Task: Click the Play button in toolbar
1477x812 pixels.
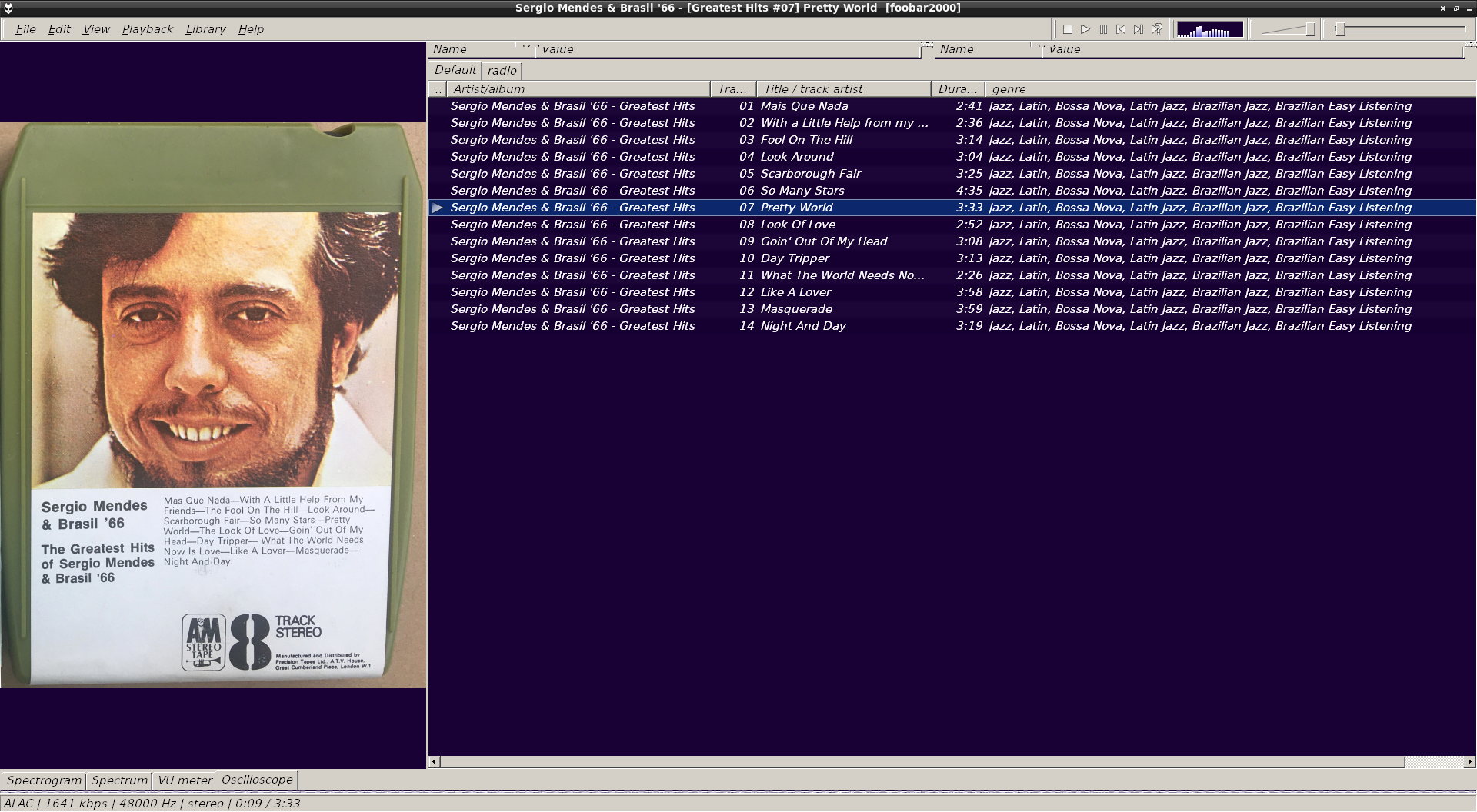Action: (1085, 29)
